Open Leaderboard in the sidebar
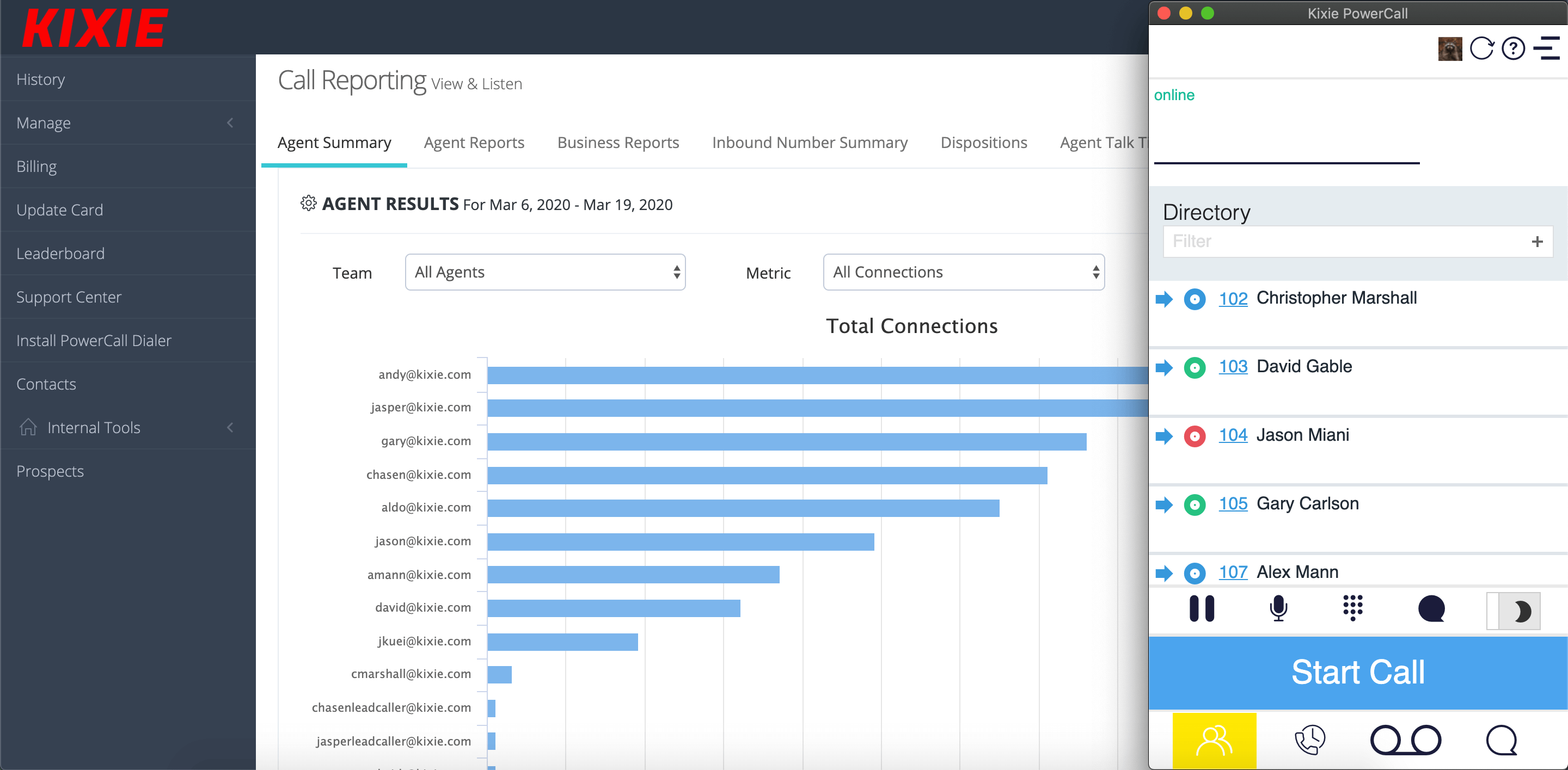The image size is (1568, 770). click(128, 253)
